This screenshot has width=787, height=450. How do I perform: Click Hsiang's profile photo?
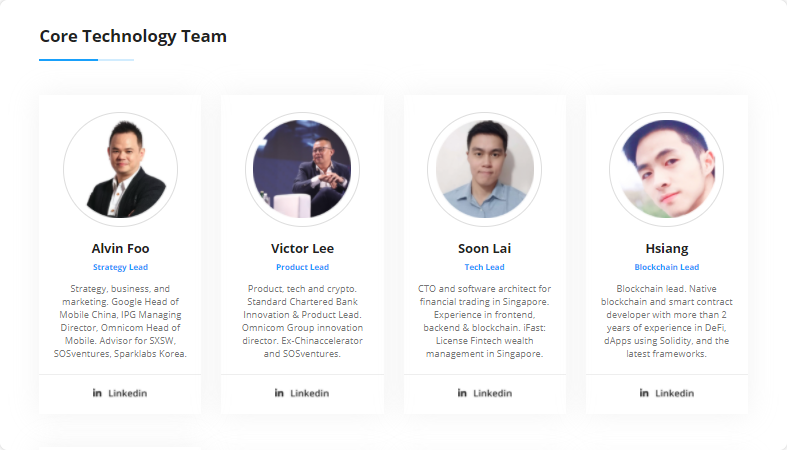coord(667,169)
